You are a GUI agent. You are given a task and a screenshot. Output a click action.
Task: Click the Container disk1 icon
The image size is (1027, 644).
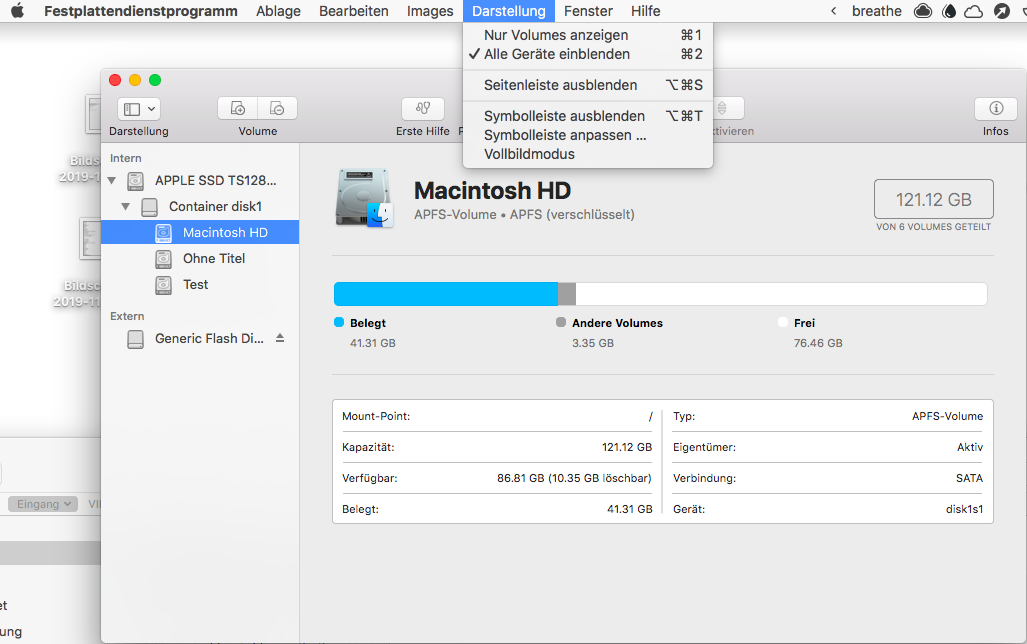click(x=149, y=207)
